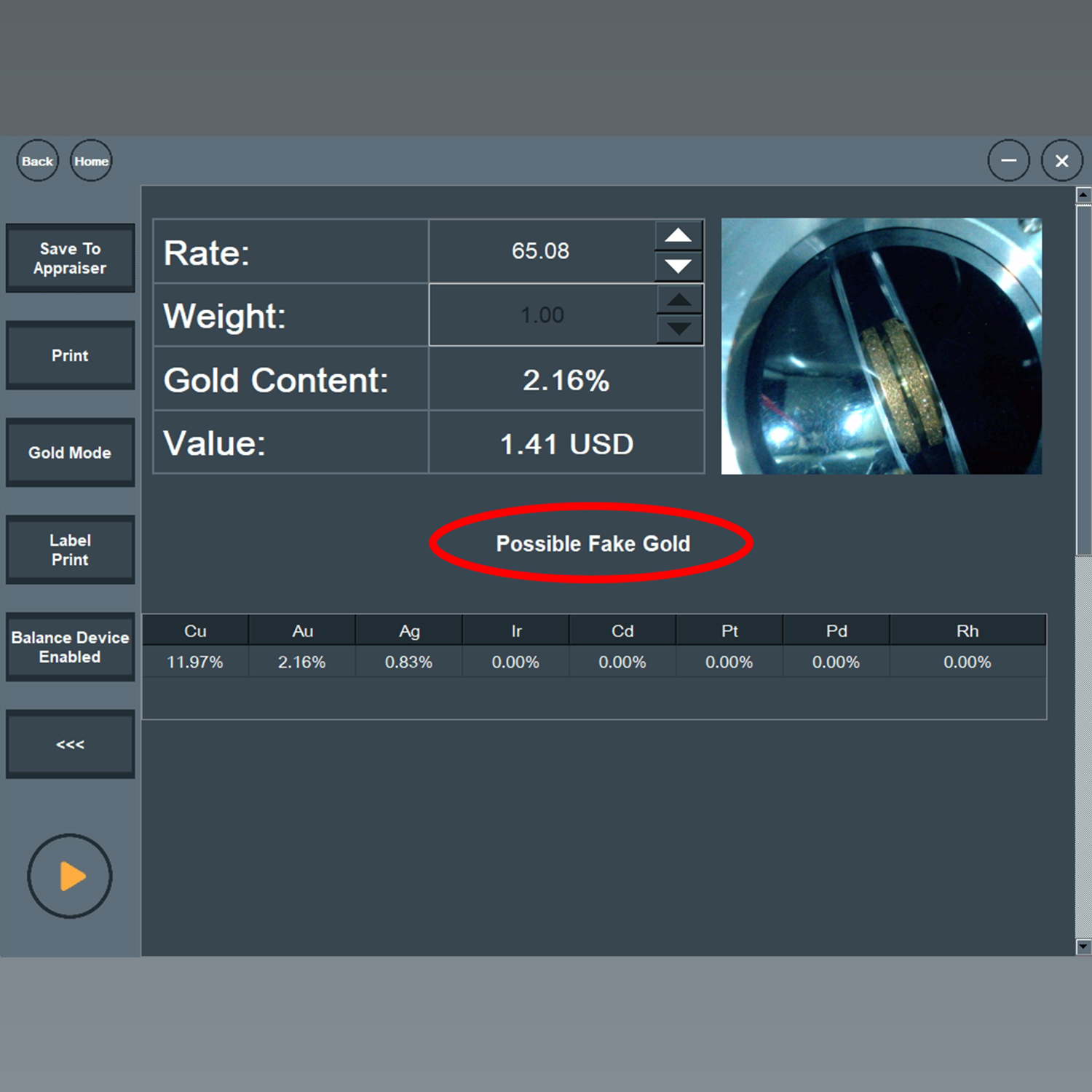Decrease the Rate value with down arrow
This screenshot has height=1092, width=1092.
click(678, 266)
